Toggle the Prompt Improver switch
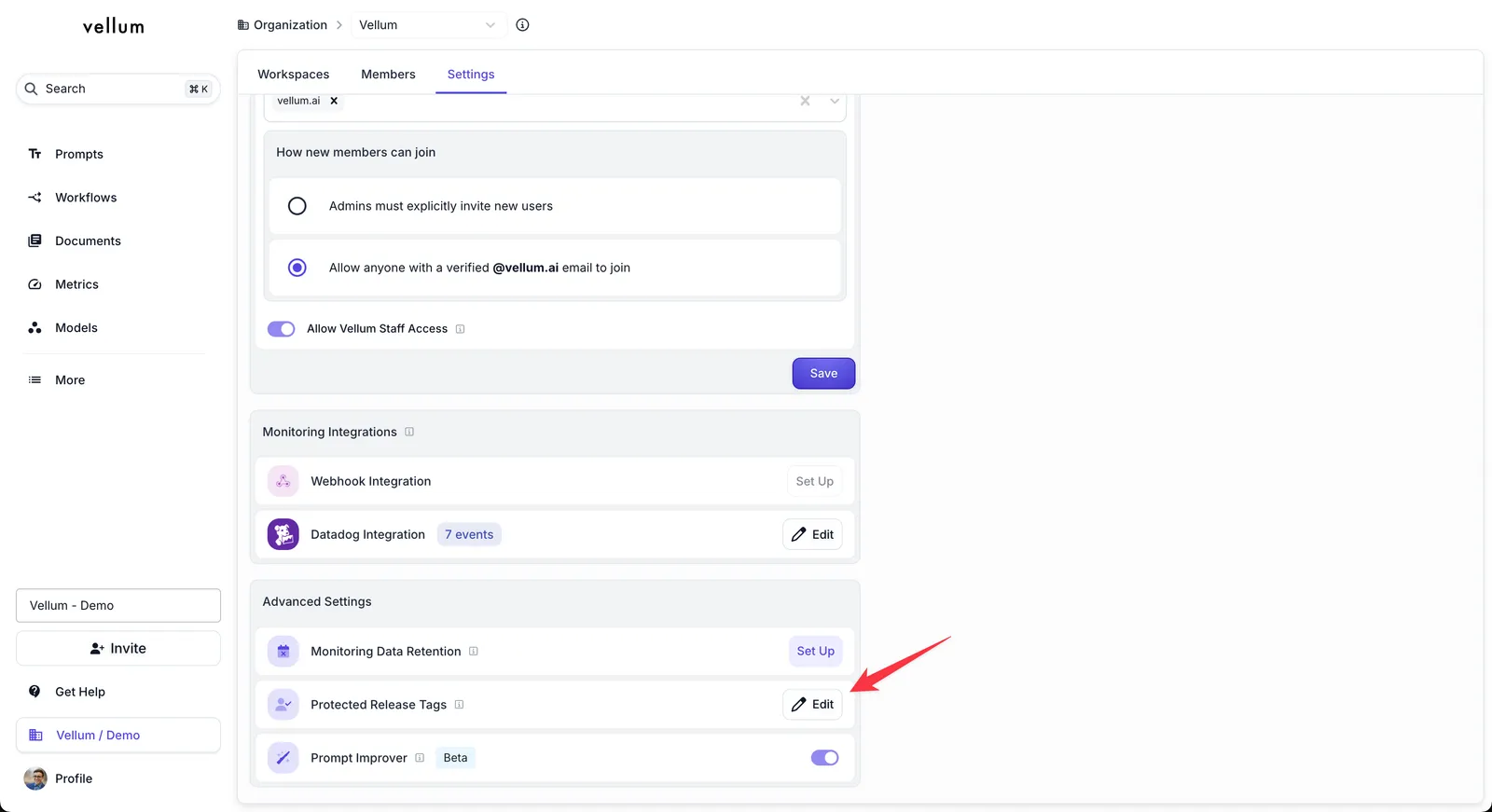Screen dimensions: 1492x812 tap(825, 758)
